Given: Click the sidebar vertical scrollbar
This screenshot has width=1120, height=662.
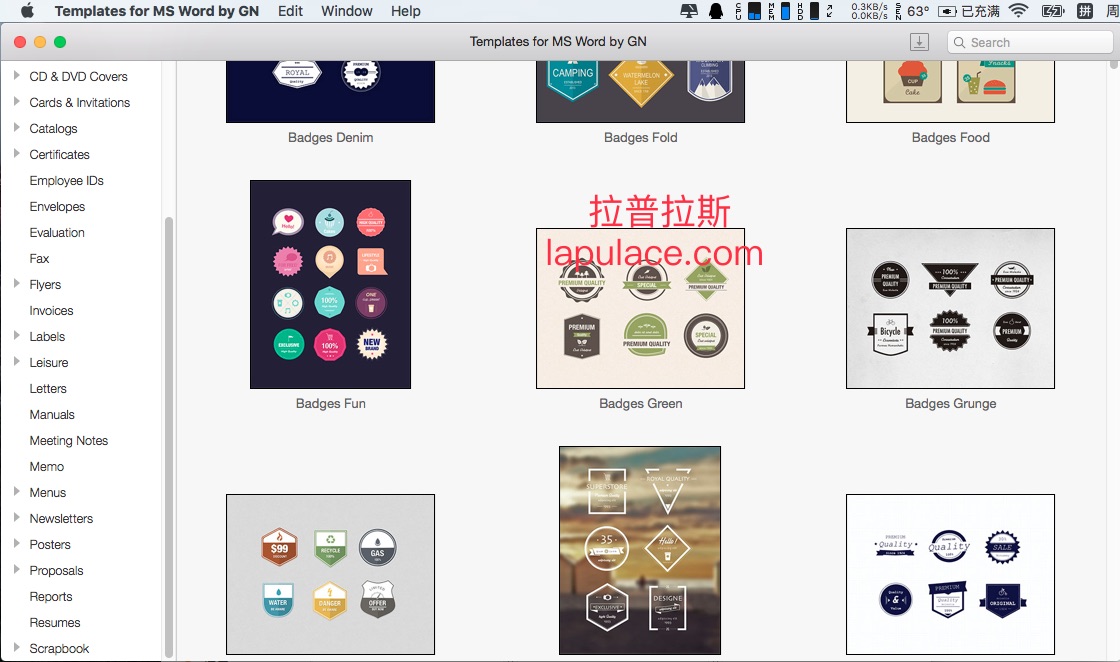Looking at the screenshot, I should point(169,436).
